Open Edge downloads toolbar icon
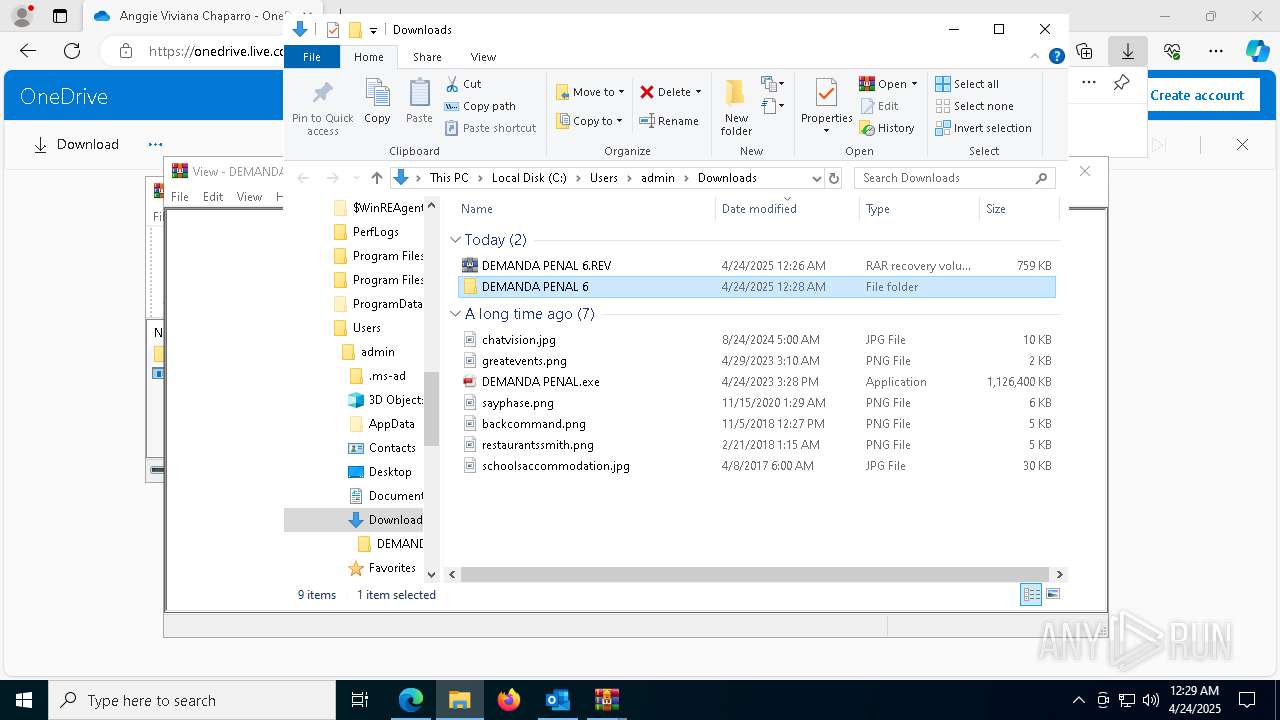The height and width of the screenshot is (720, 1280). [x=1128, y=51]
